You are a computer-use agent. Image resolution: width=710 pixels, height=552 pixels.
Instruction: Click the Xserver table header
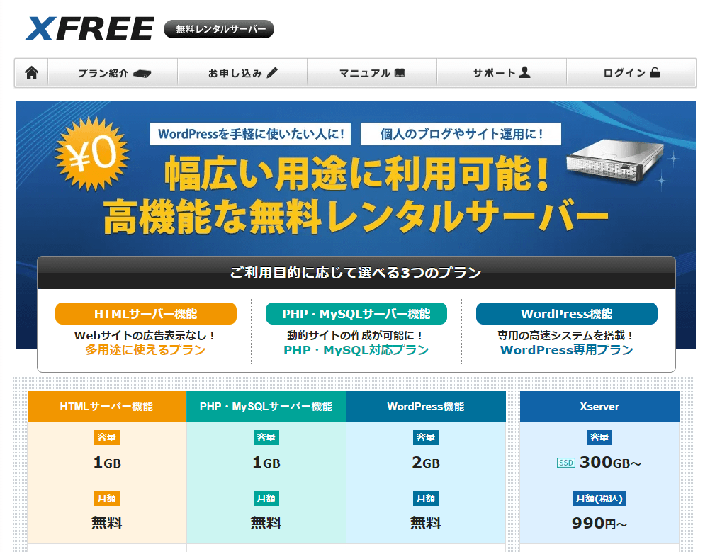pyautogui.click(x=600, y=406)
